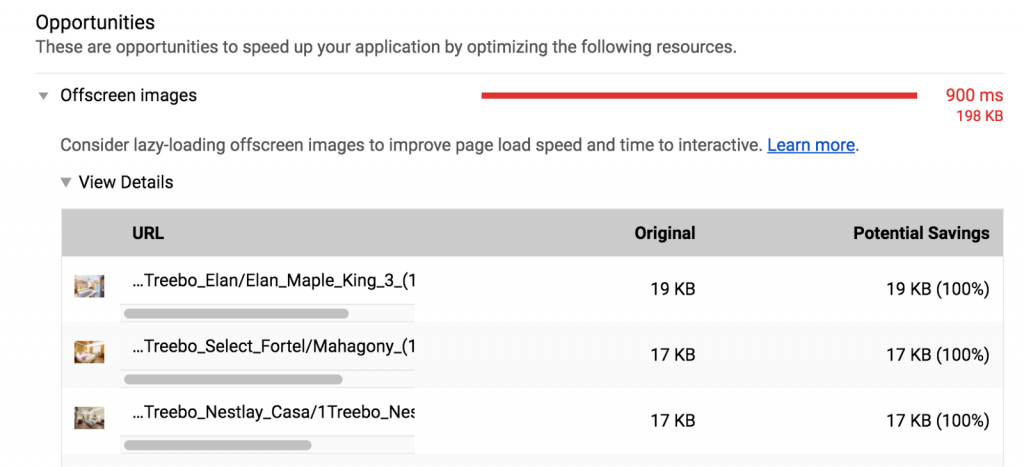
Task: Click the Original column header
Action: pyautogui.click(x=664, y=233)
